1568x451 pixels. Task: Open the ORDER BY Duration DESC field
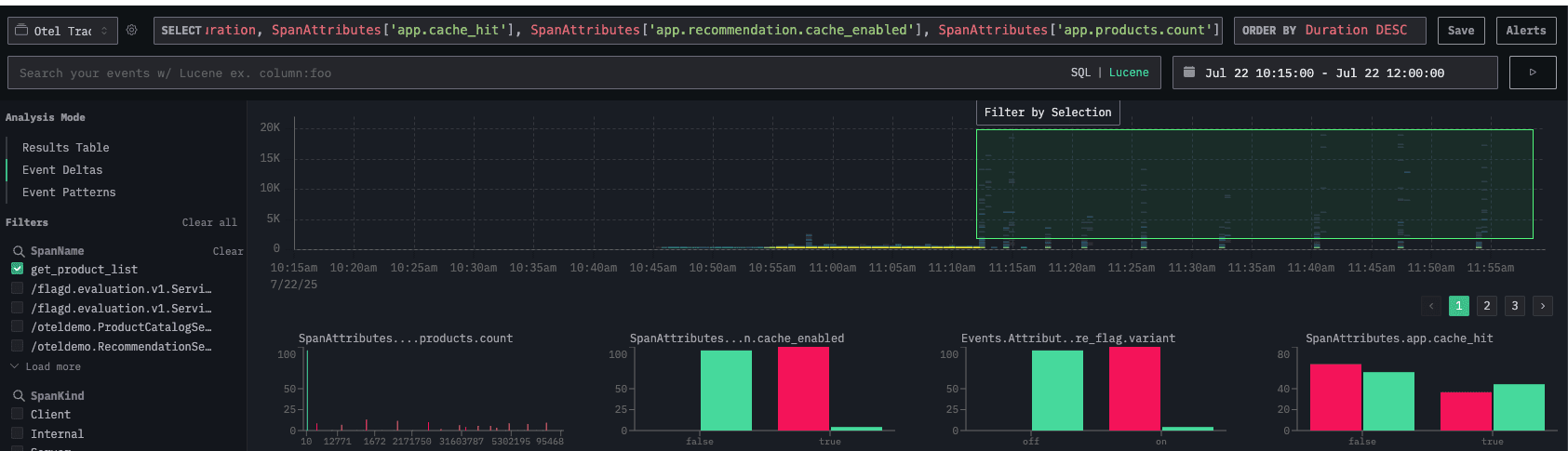(x=1329, y=31)
